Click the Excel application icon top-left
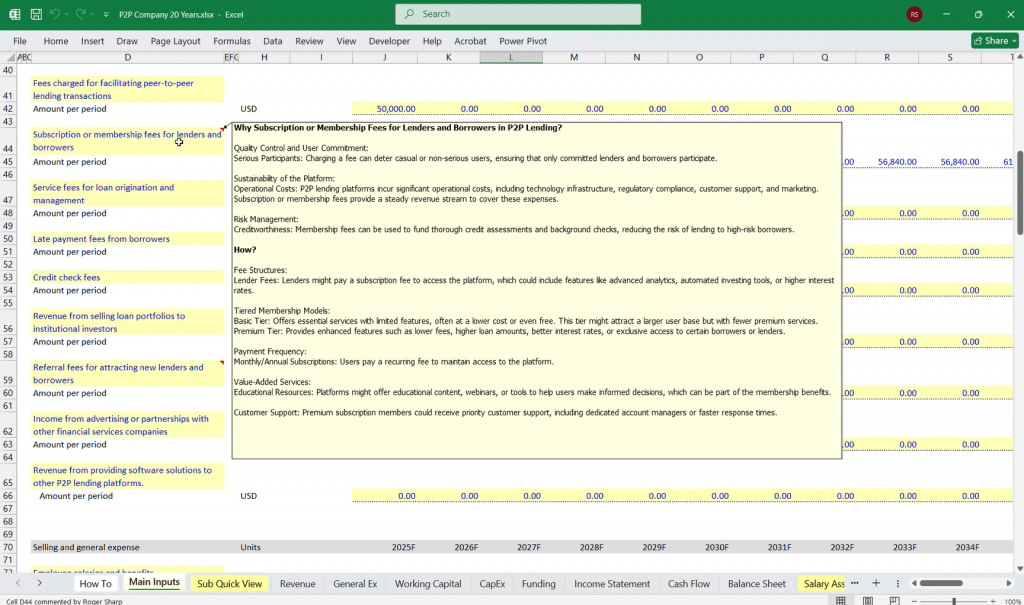1024x605 pixels. coord(15,14)
